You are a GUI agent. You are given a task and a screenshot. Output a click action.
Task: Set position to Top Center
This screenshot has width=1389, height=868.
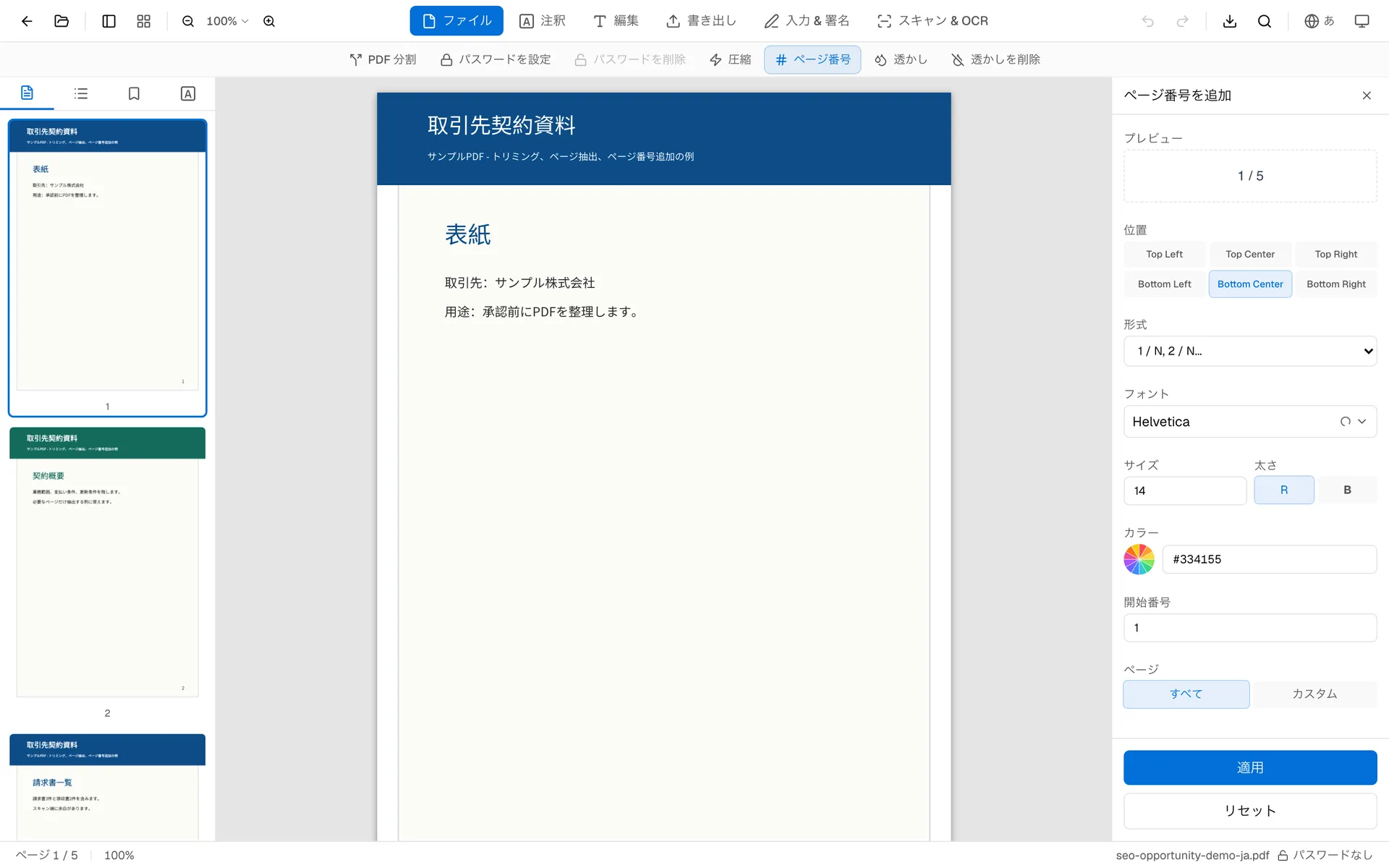(1250, 254)
